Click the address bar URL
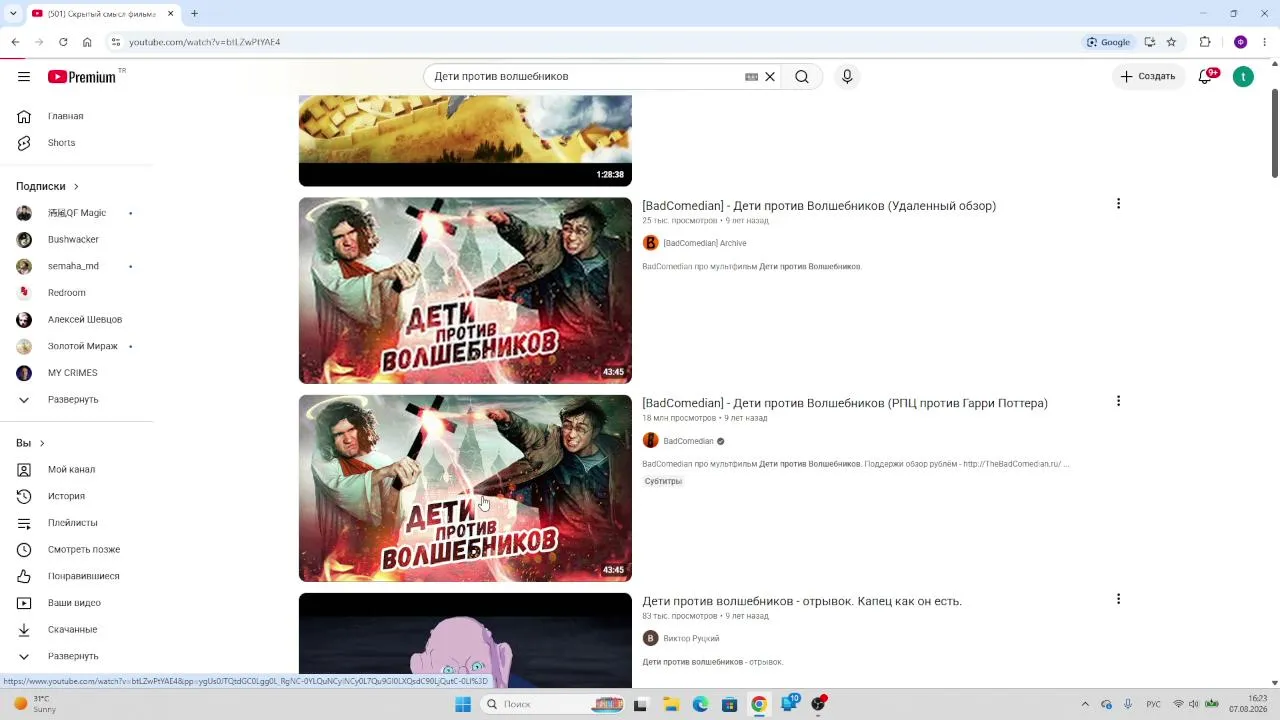The height and width of the screenshot is (720, 1280). [204, 42]
